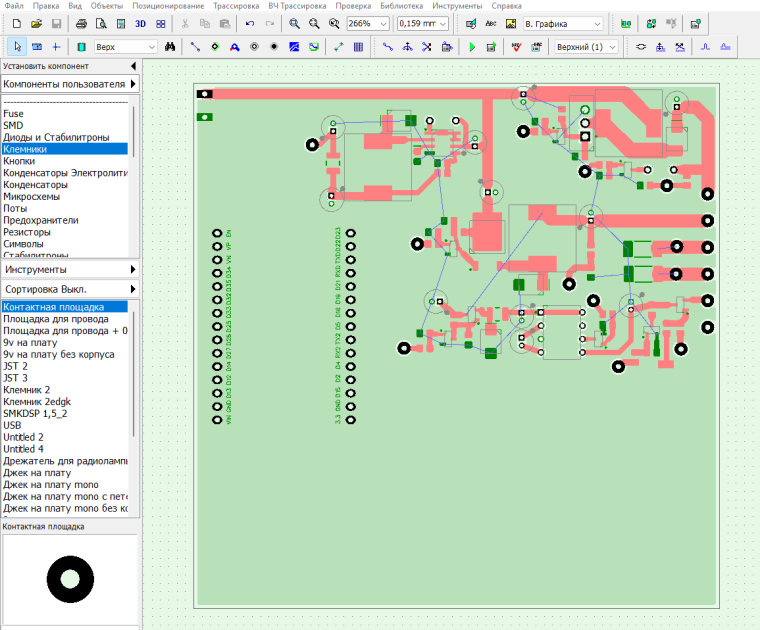Open an existing file via folder icon
The width and height of the screenshot is (760, 630).
coord(36,23)
